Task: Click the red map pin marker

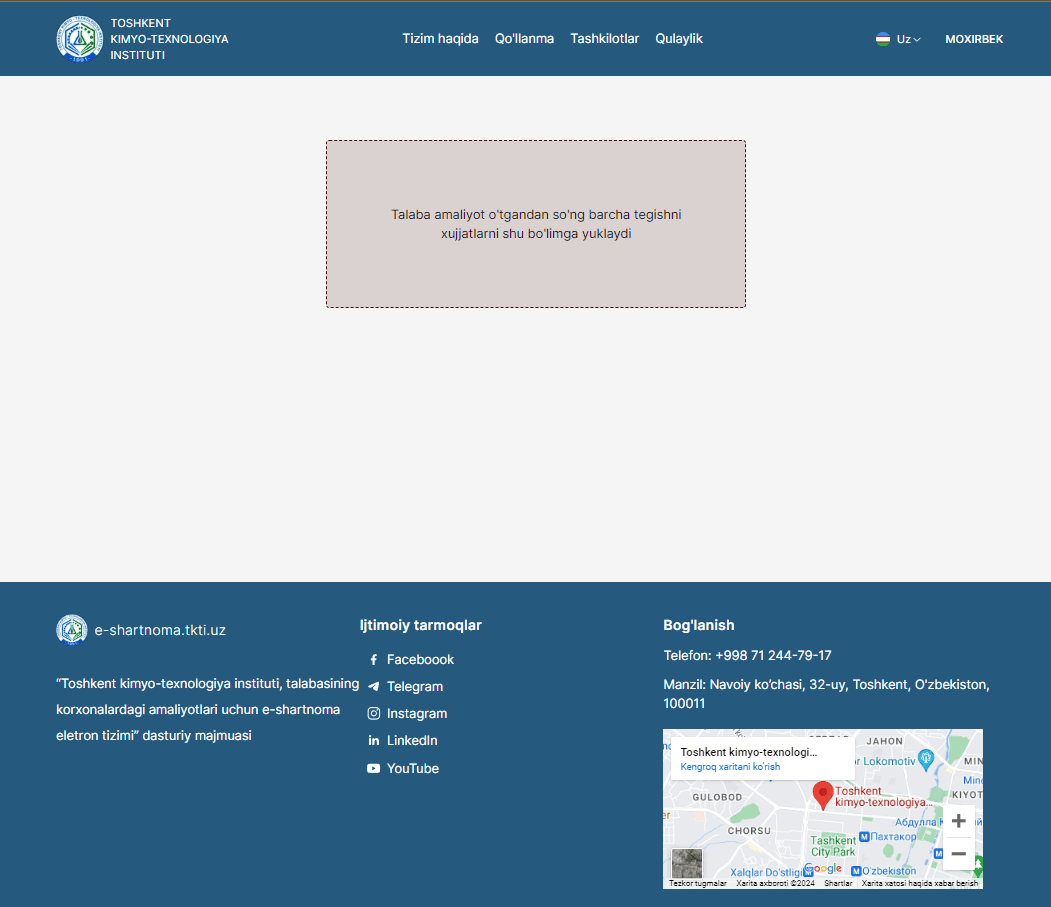Action: pyautogui.click(x=823, y=795)
